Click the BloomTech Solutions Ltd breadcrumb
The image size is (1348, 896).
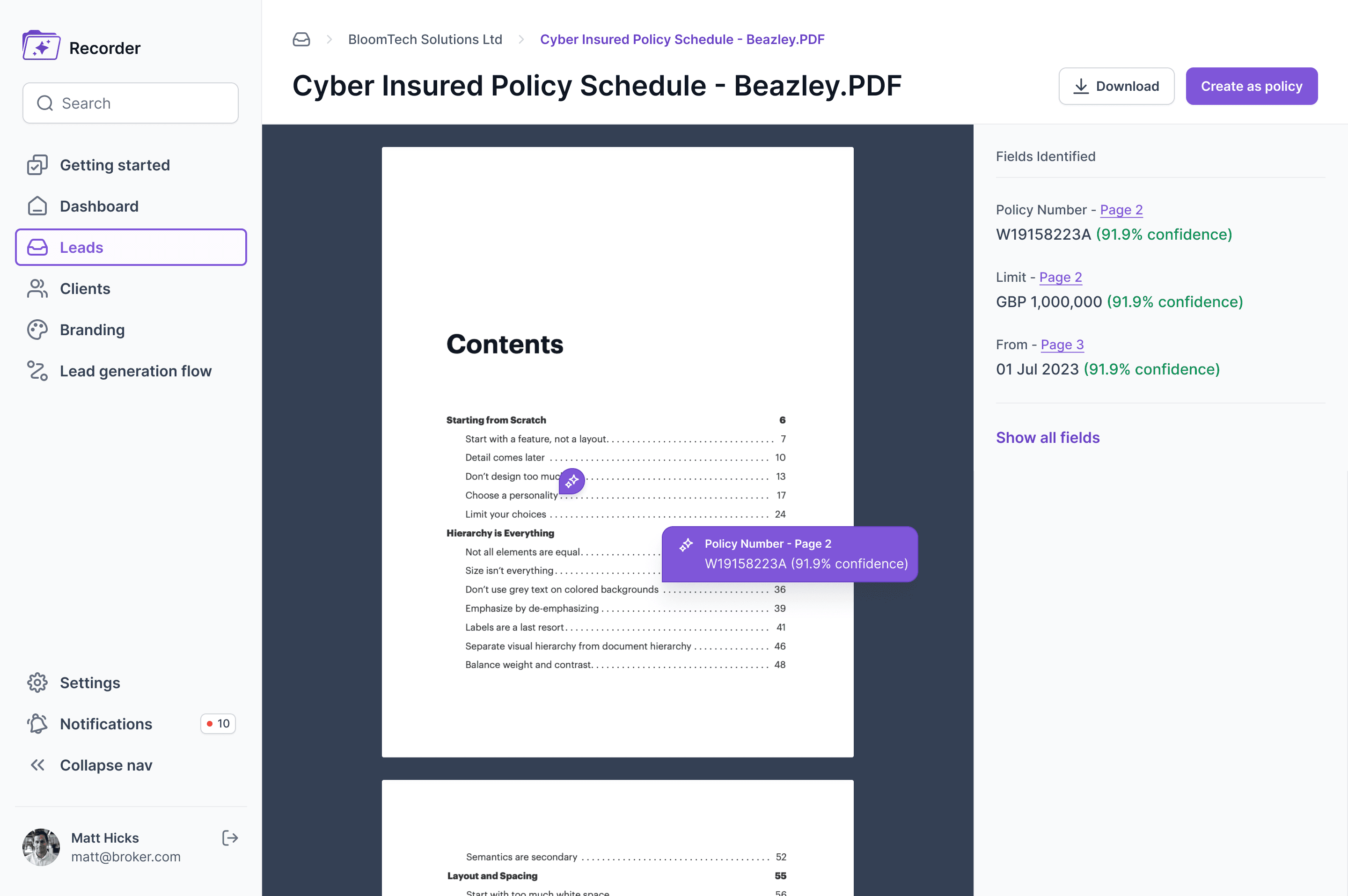pos(425,39)
